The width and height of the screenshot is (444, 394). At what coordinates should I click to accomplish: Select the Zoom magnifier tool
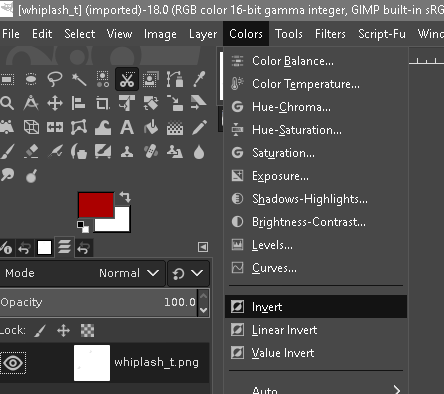click(x=7, y=103)
